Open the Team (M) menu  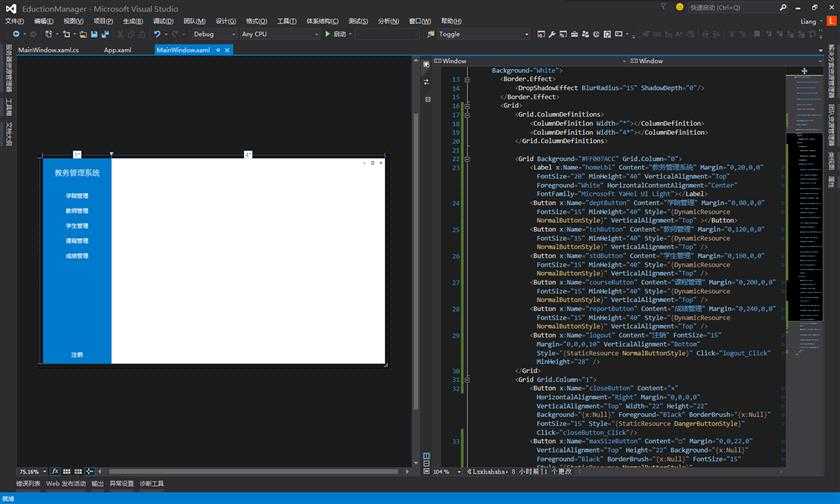pyautogui.click(x=194, y=21)
